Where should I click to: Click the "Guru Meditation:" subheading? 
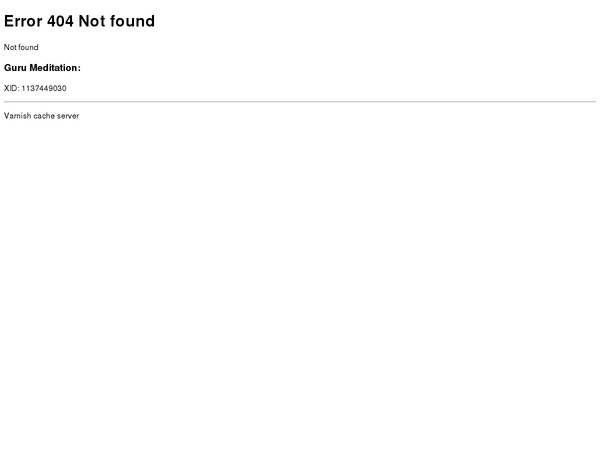click(x=42, y=68)
